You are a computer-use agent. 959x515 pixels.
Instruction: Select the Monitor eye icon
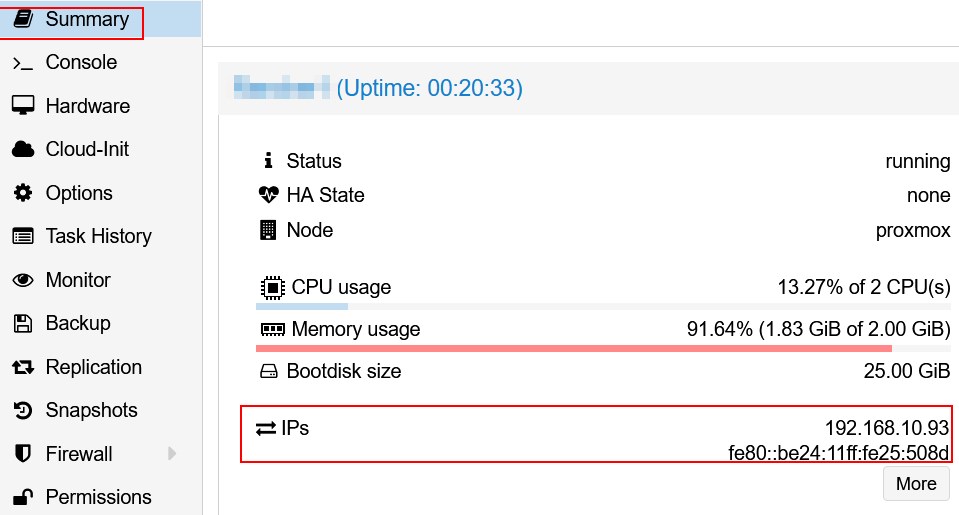[x=23, y=280]
